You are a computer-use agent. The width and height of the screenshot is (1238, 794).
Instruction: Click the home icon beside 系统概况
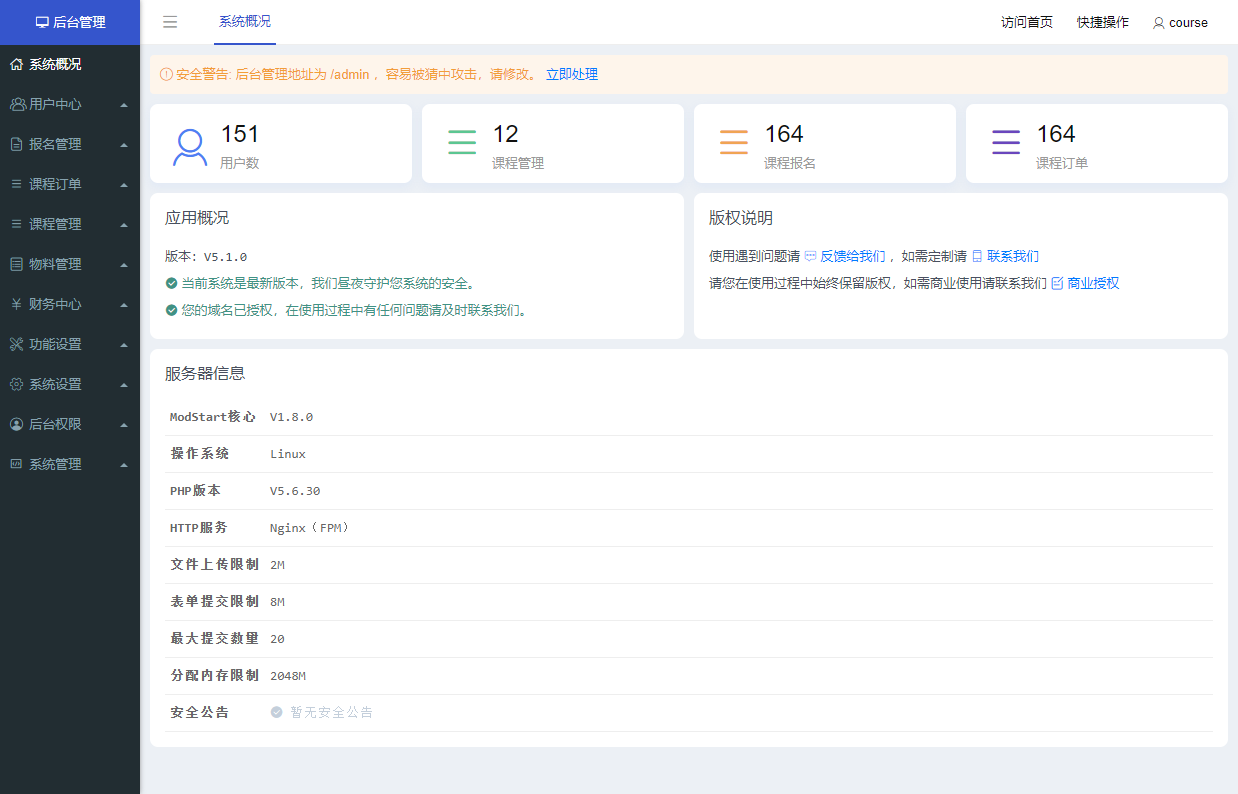17,64
